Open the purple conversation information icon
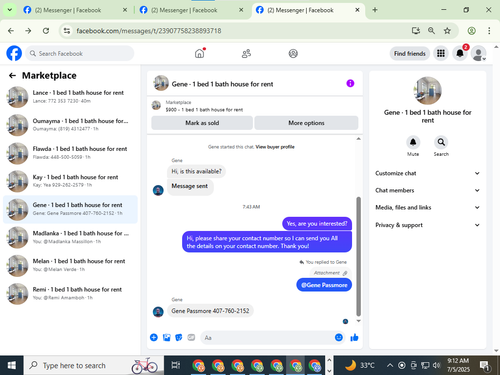500x375 pixels. [x=350, y=83]
